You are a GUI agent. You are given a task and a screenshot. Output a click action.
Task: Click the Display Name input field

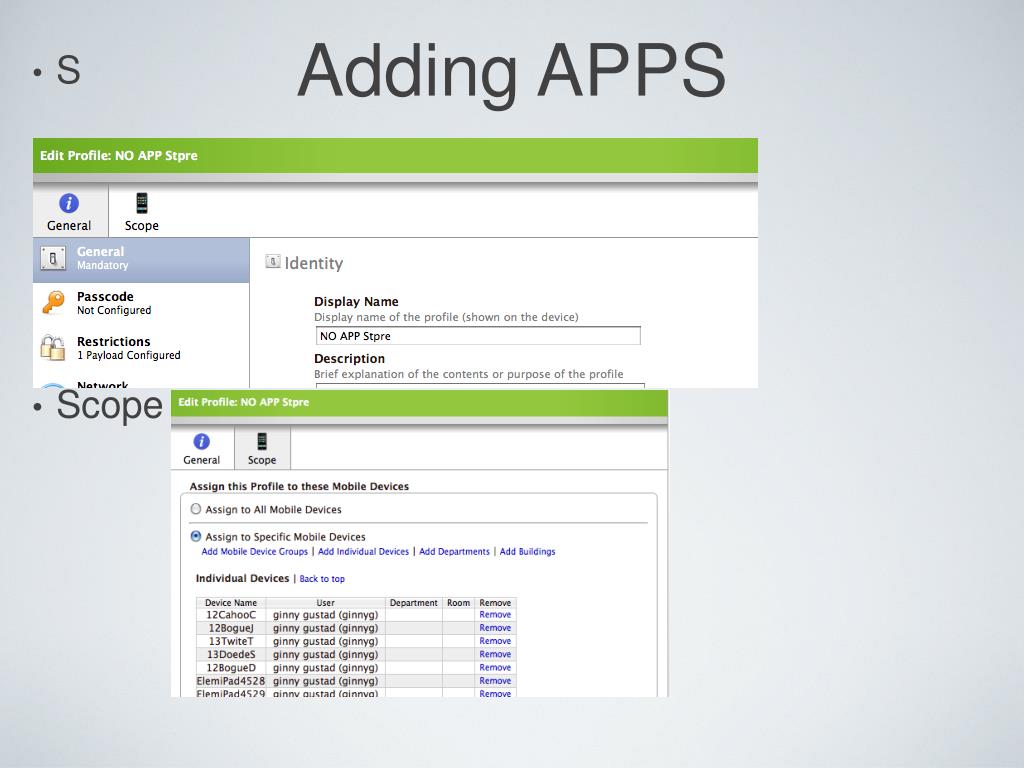point(478,336)
